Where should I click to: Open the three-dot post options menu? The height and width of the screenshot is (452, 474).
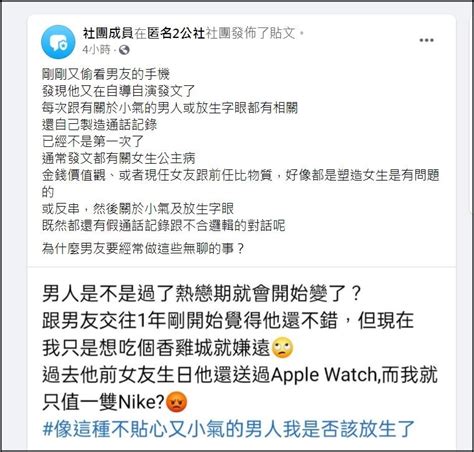pyautogui.click(x=426, y=40)
